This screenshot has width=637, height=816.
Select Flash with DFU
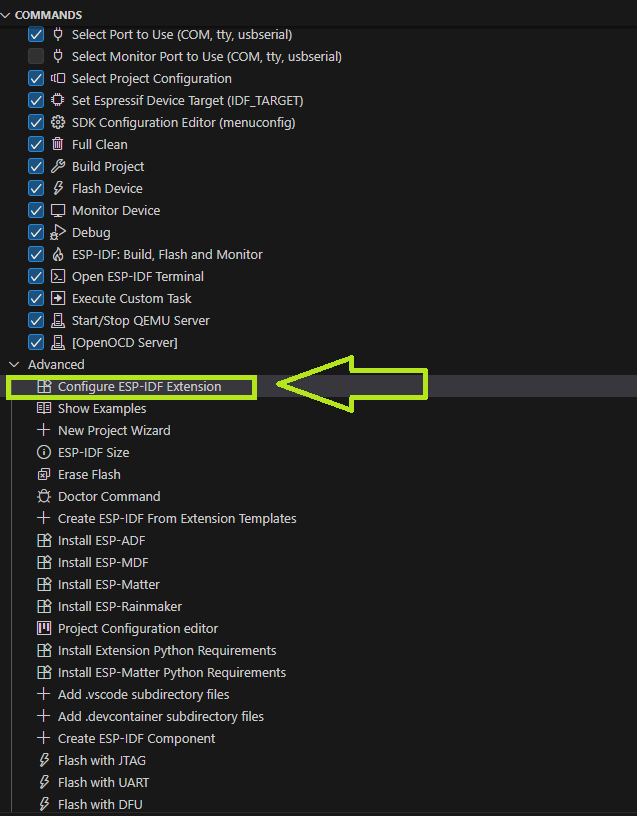pyautogui.click(x=100, y=804)
